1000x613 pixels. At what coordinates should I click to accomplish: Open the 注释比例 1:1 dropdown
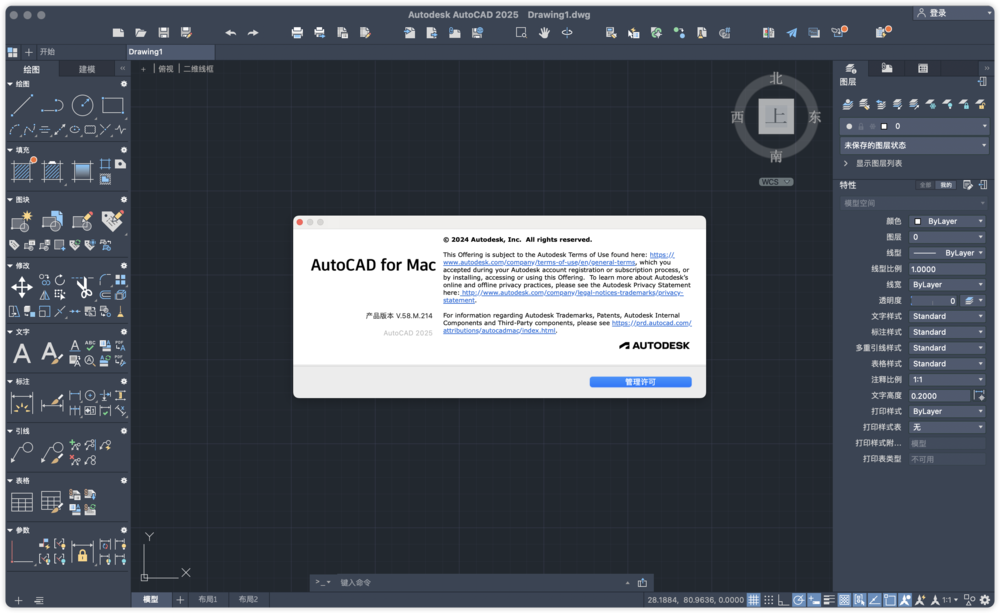(x=947, y=380)
